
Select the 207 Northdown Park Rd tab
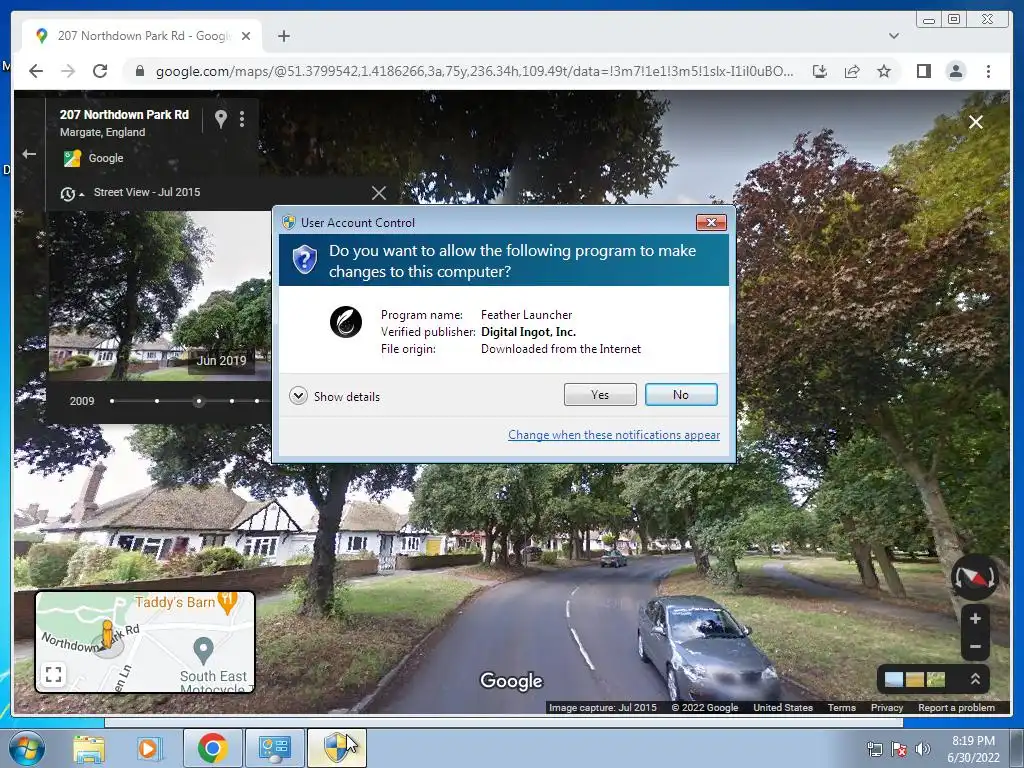(143, 36)
